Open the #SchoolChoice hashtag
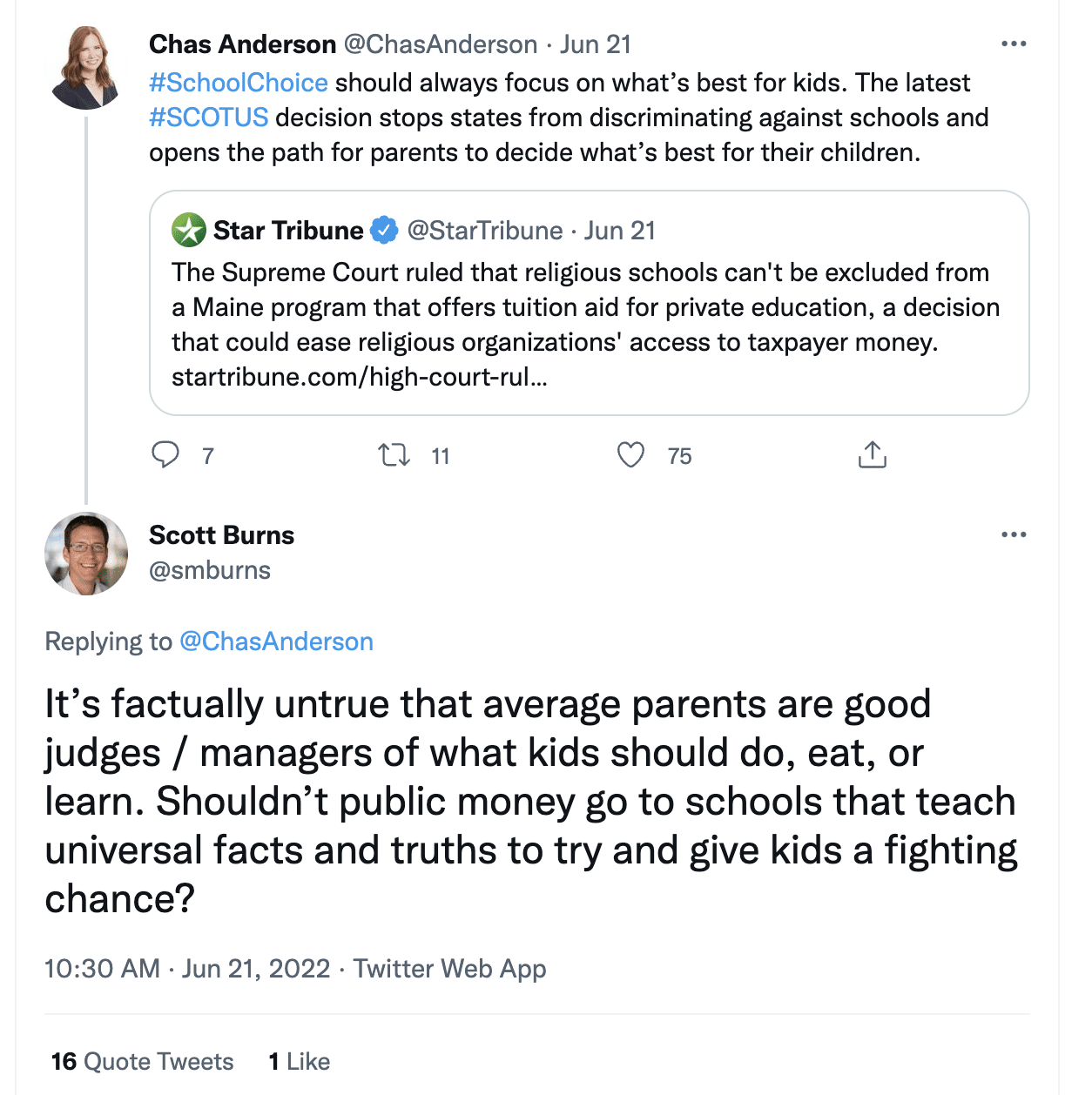Image resolution: width=1092 pixels, height=1095 pixels. point(239,83)
